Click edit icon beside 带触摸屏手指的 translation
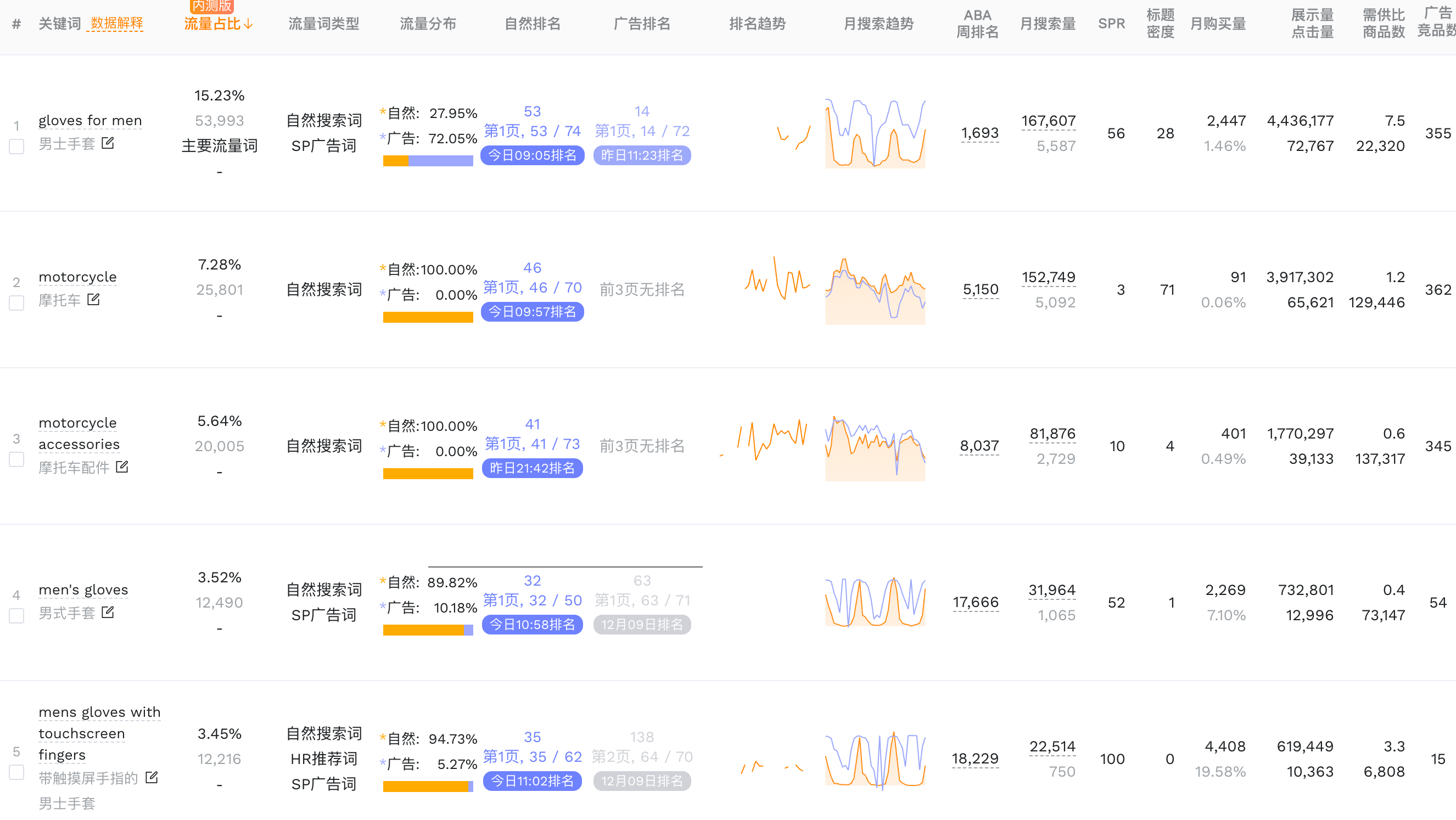The width and height of the screenshot is (1456, 820). coord(152,778)
